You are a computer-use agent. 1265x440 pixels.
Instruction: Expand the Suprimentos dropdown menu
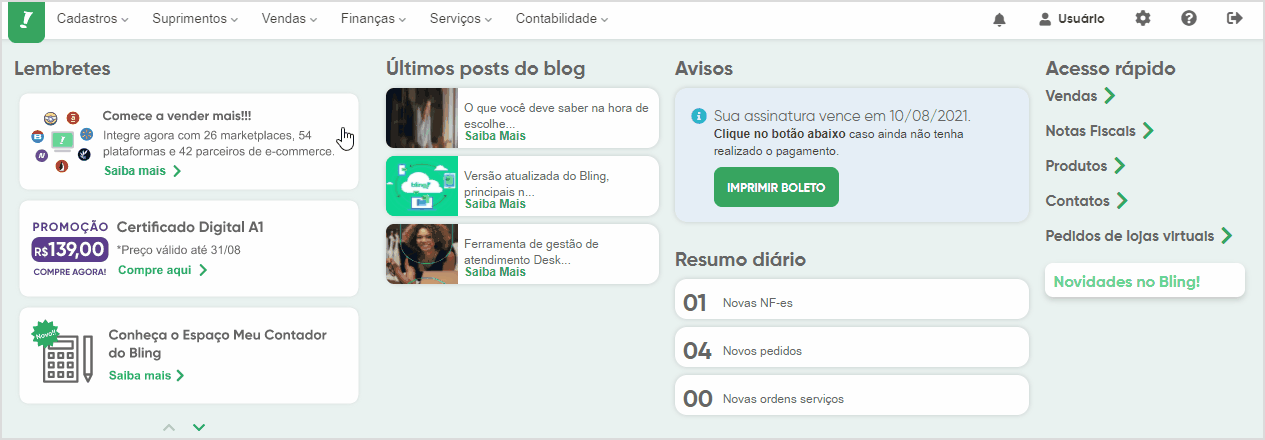(x=195, y=19)
